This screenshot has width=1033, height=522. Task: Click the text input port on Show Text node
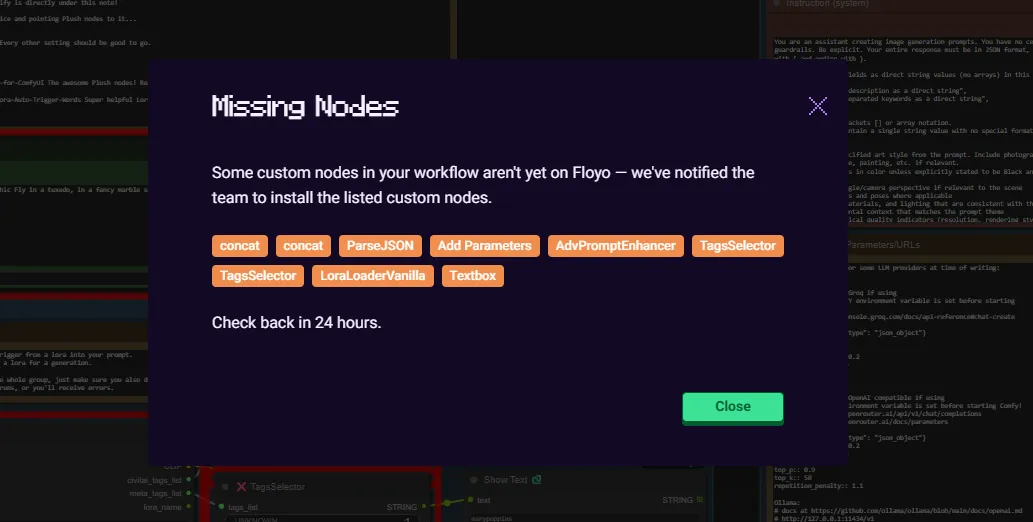[x=470, y=500]
